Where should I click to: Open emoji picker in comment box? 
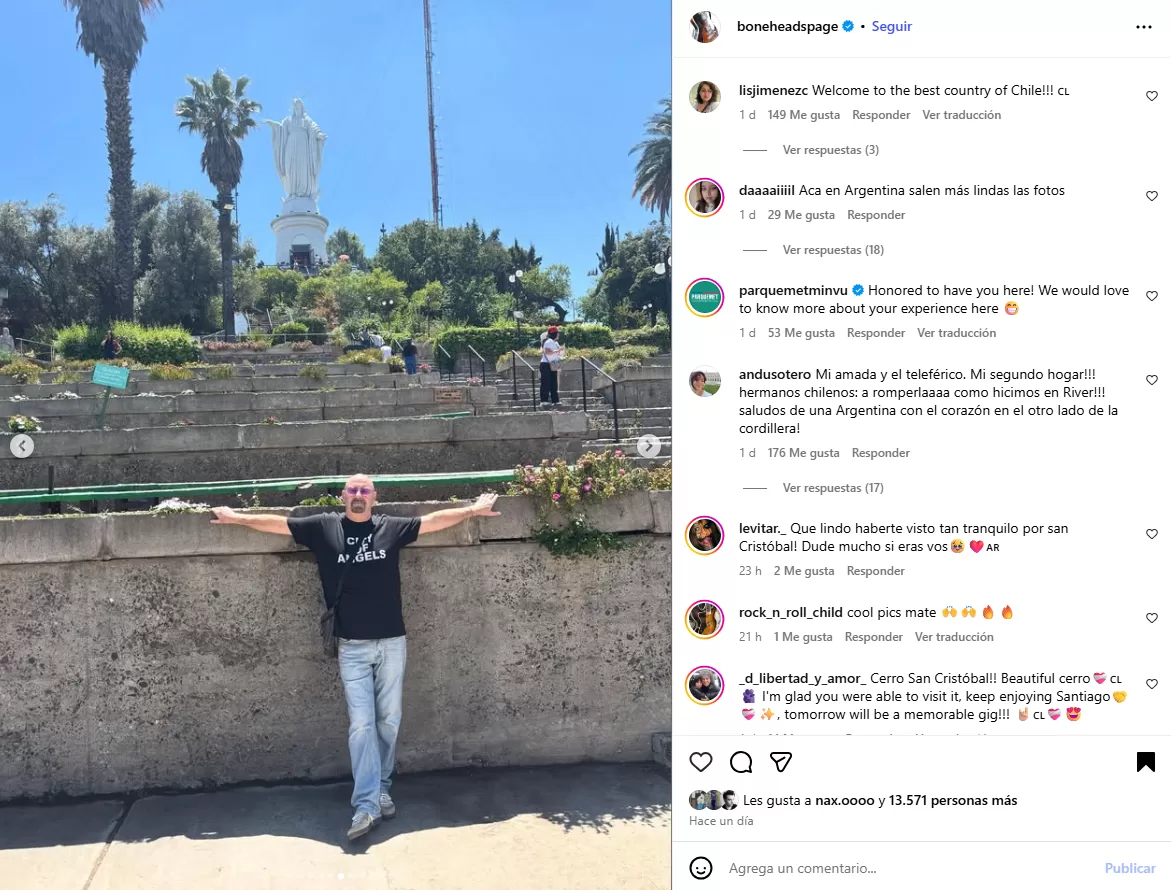point(701,868)
